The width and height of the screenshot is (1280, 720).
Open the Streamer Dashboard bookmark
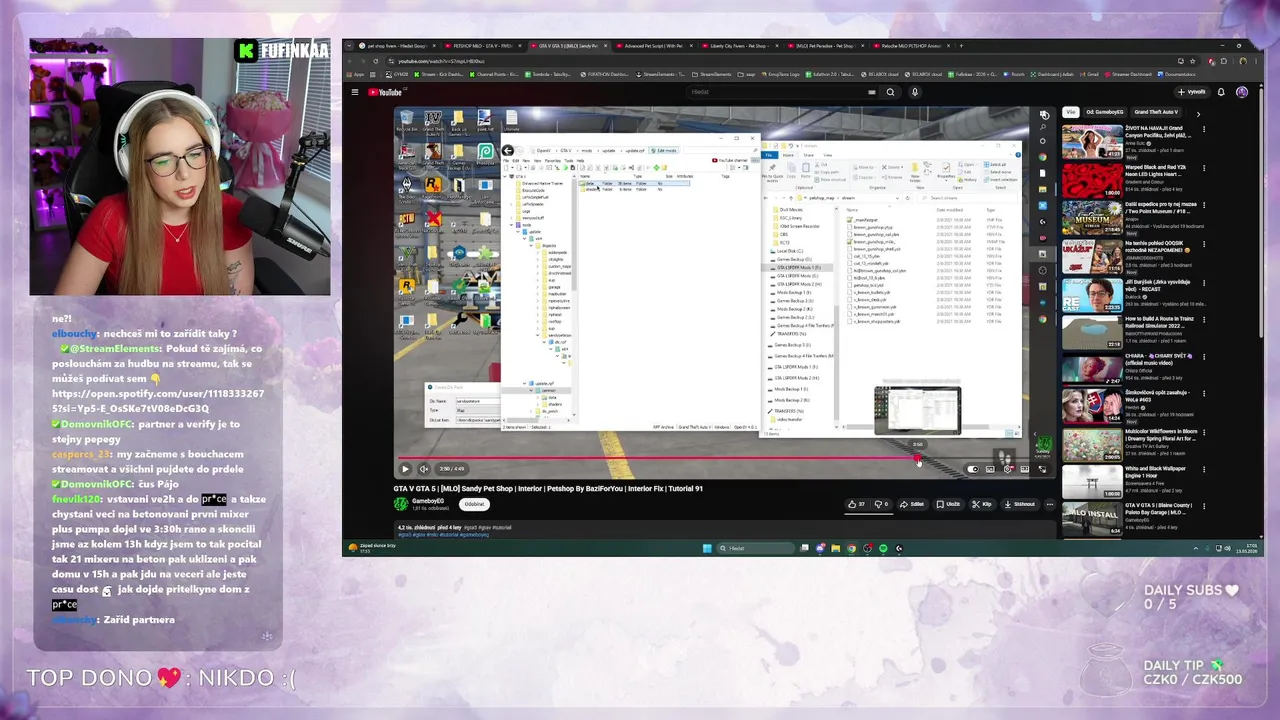point(1129,74)
